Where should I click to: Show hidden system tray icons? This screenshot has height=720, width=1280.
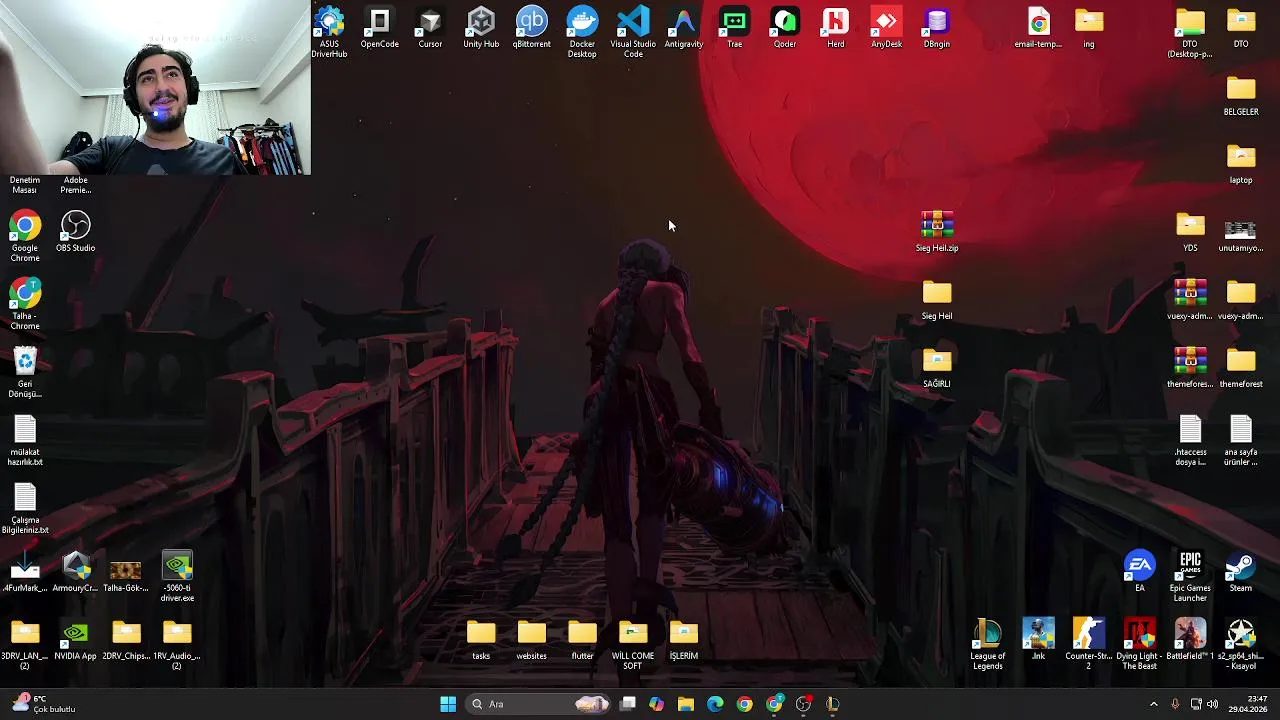click(1153, 704)
